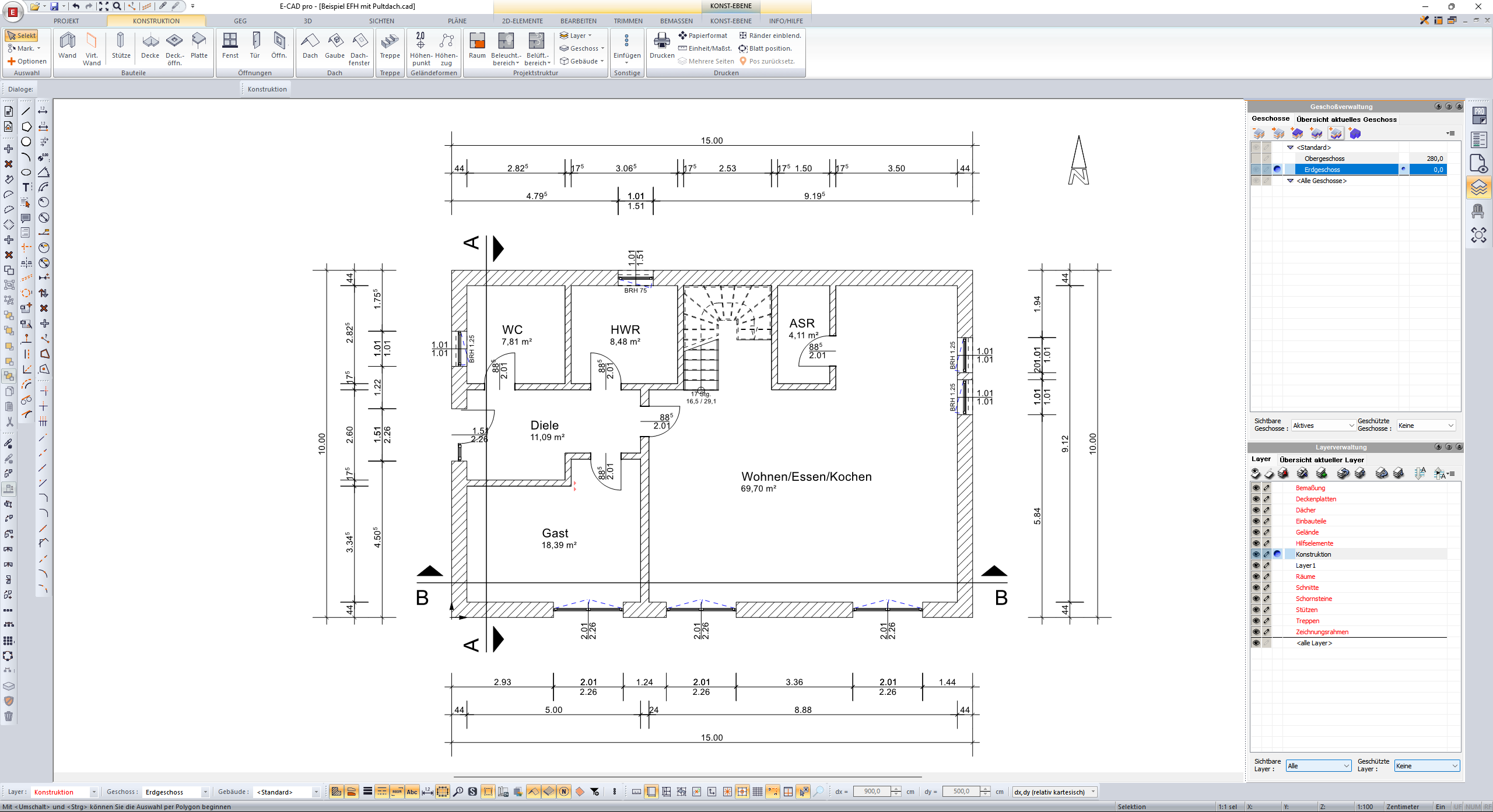Click the Treppe stairs tool
Screen dimensions: 1493x812
click(390, 45)
